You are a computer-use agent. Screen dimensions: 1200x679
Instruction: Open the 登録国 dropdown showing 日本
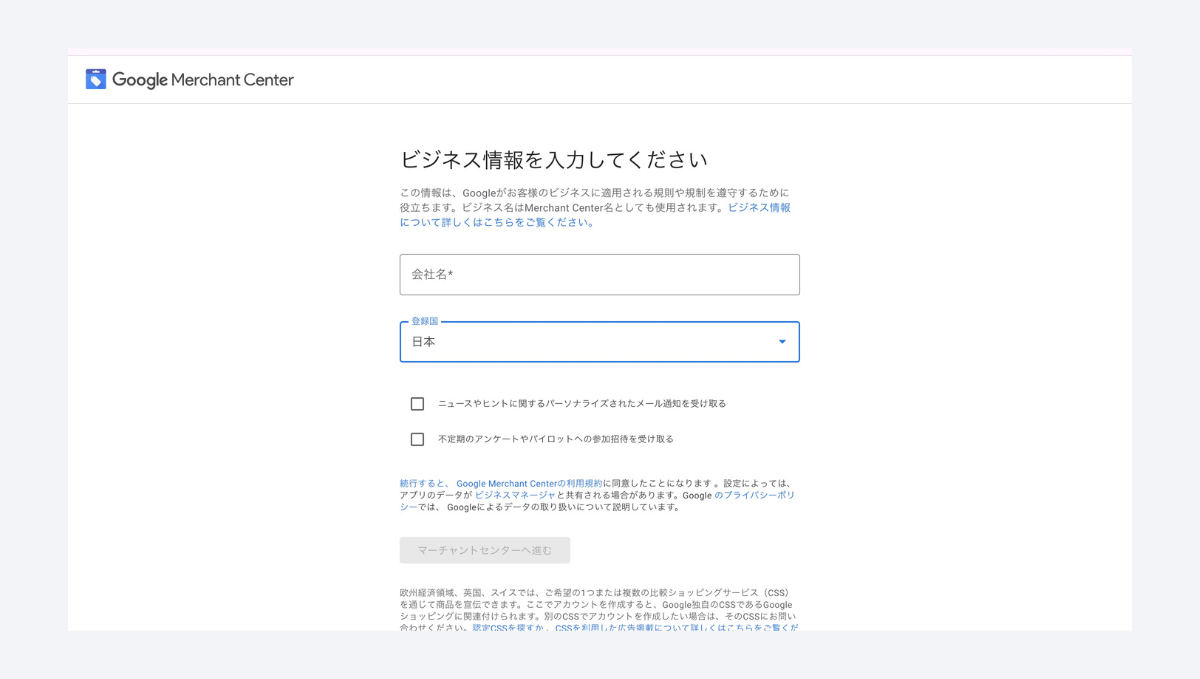[599, 341]
